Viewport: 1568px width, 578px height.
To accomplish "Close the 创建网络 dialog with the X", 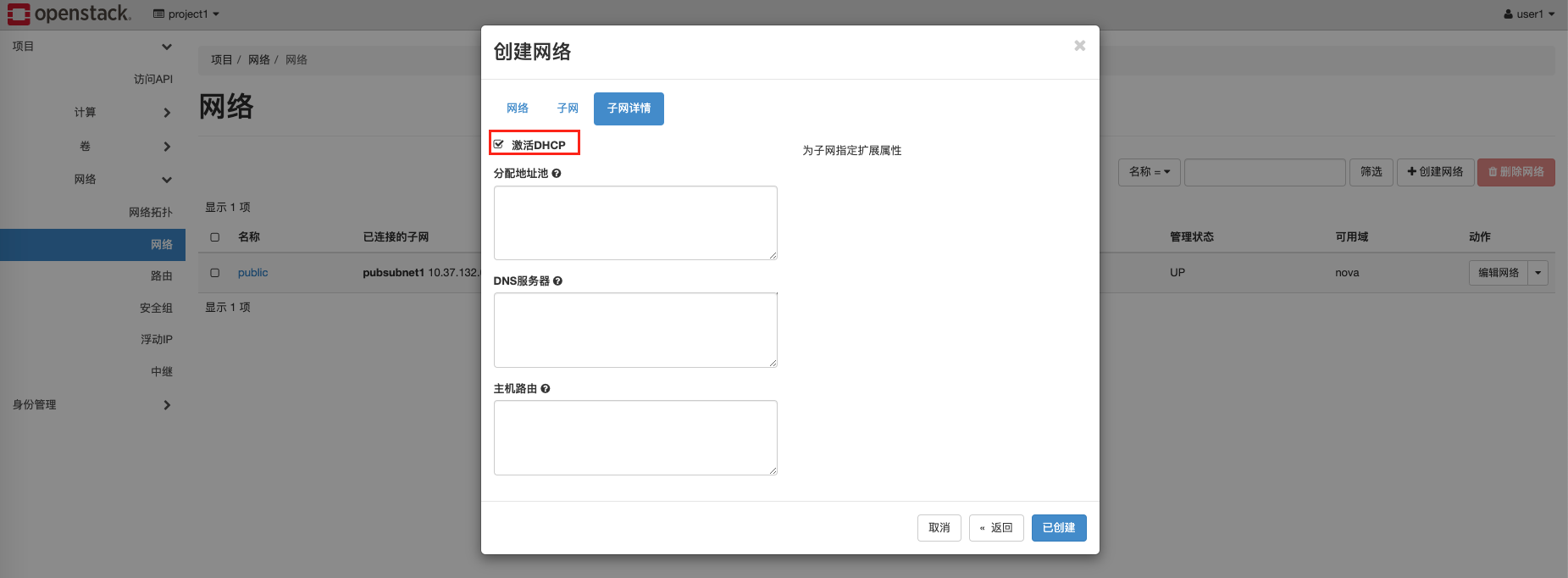I will click(1079, 46).
